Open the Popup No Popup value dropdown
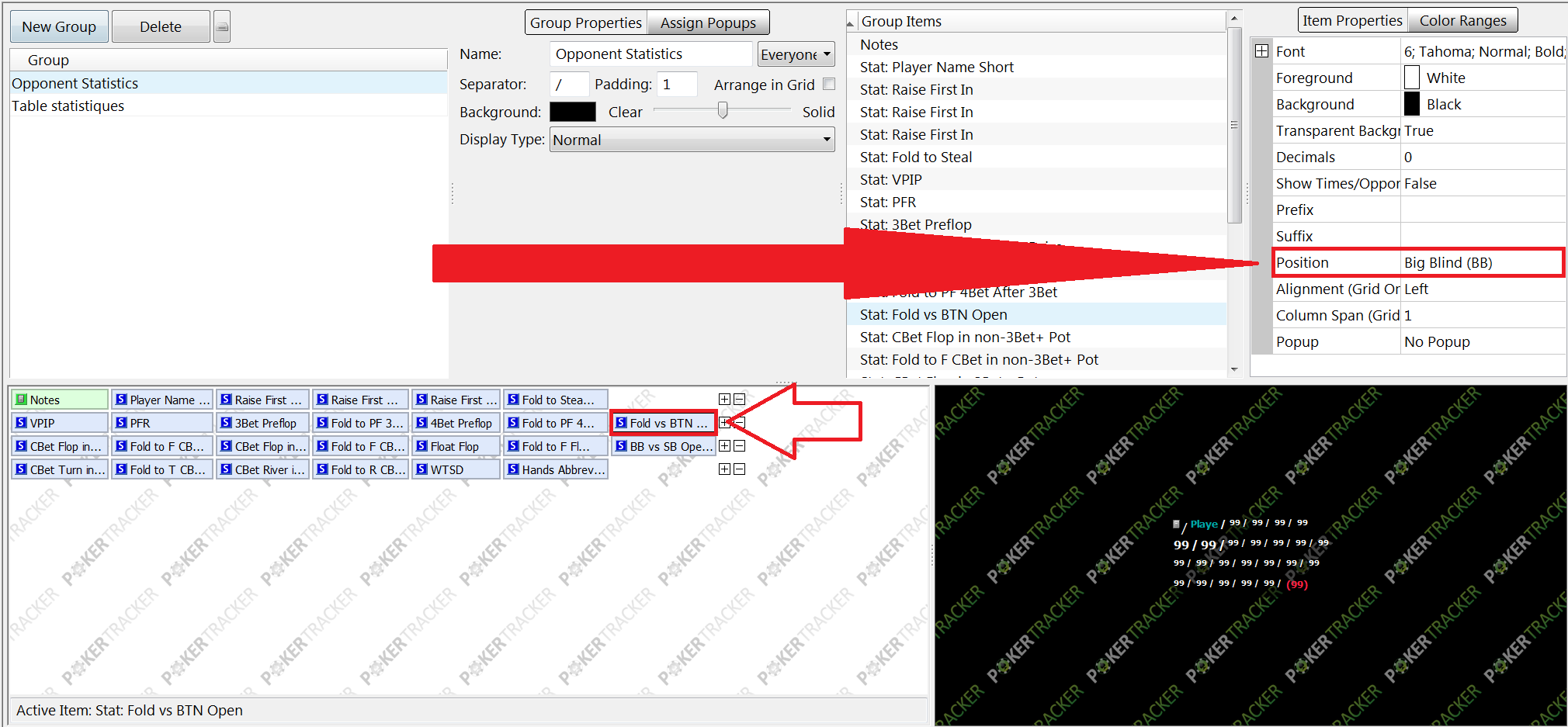The height and width of the screenshot is (727, 1568). click(x=1483, y=341)
